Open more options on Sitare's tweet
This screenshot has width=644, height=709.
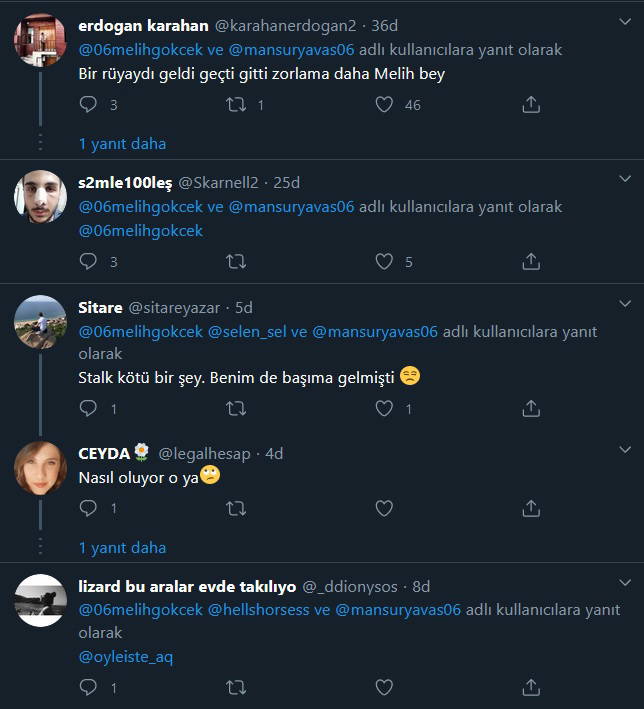coord(625,307)
